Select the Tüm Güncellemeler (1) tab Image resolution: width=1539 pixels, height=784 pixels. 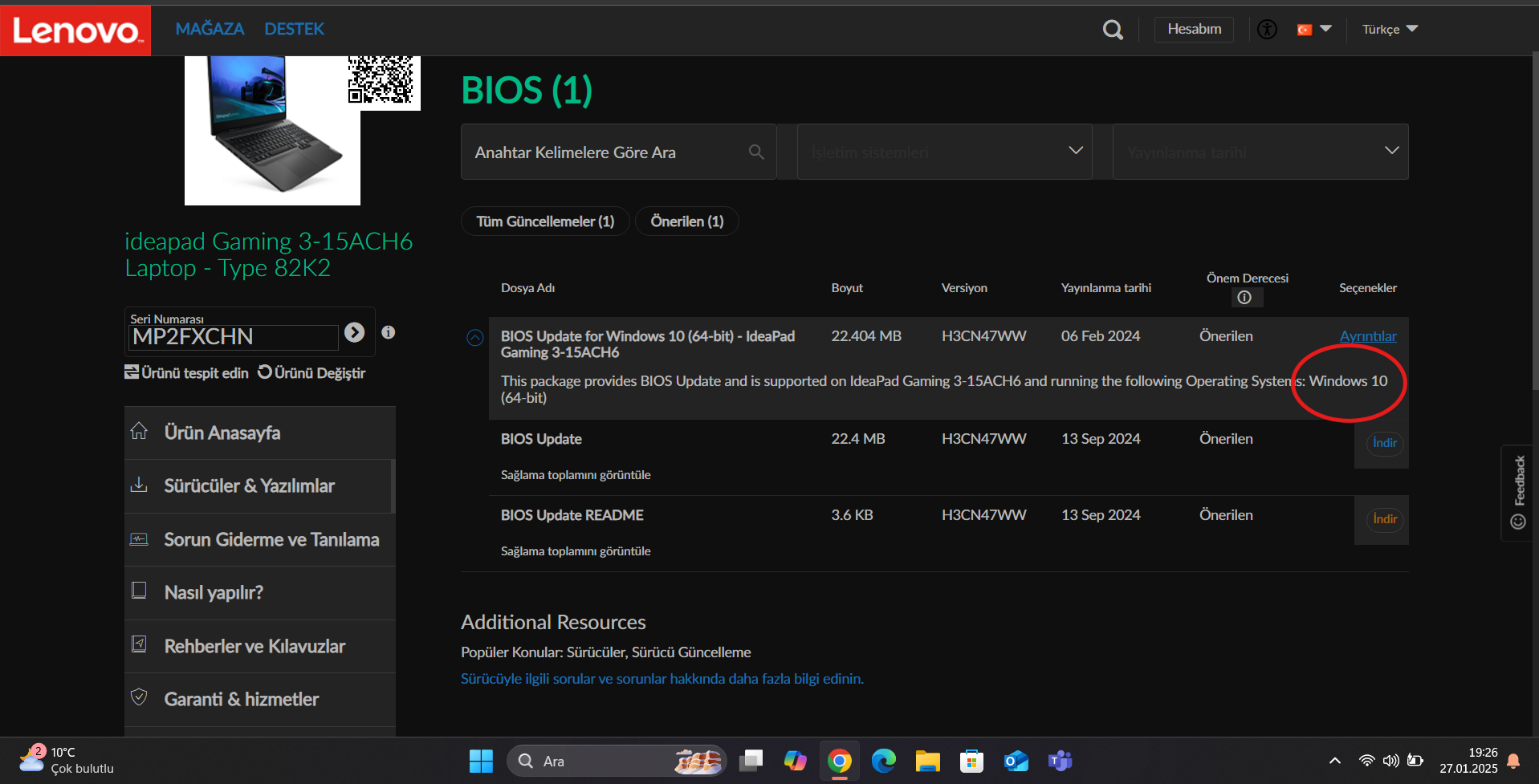point(545,221)
